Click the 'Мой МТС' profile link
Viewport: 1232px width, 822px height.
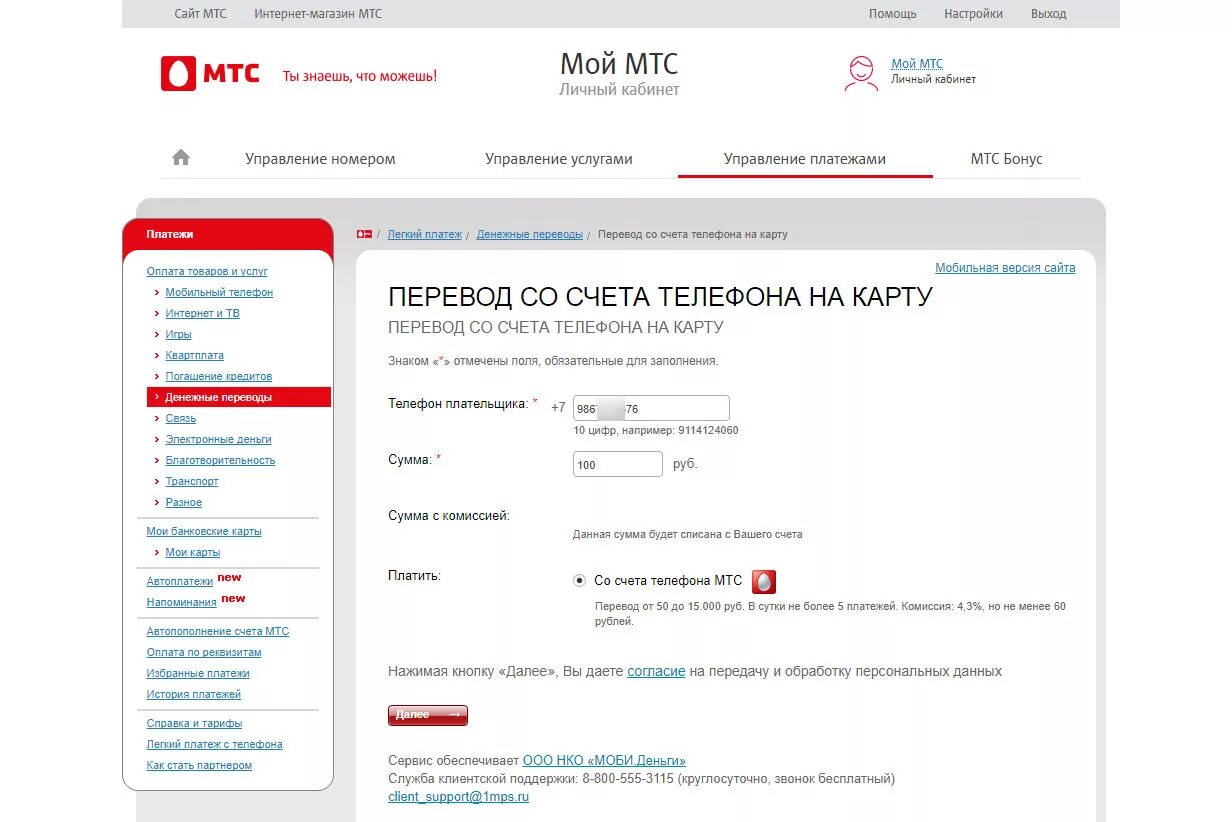click(x=917, y=64)
